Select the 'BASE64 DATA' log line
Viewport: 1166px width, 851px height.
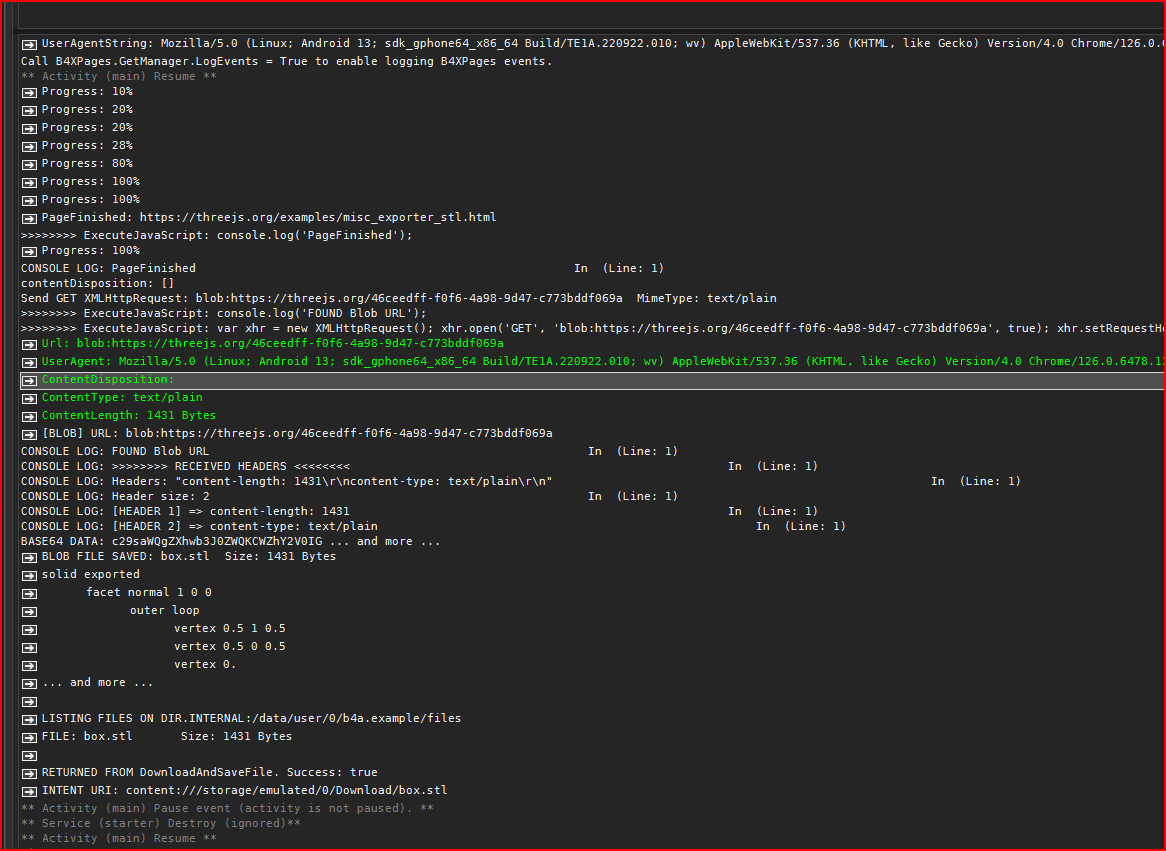pyautogui.click(x=231, y=541)
